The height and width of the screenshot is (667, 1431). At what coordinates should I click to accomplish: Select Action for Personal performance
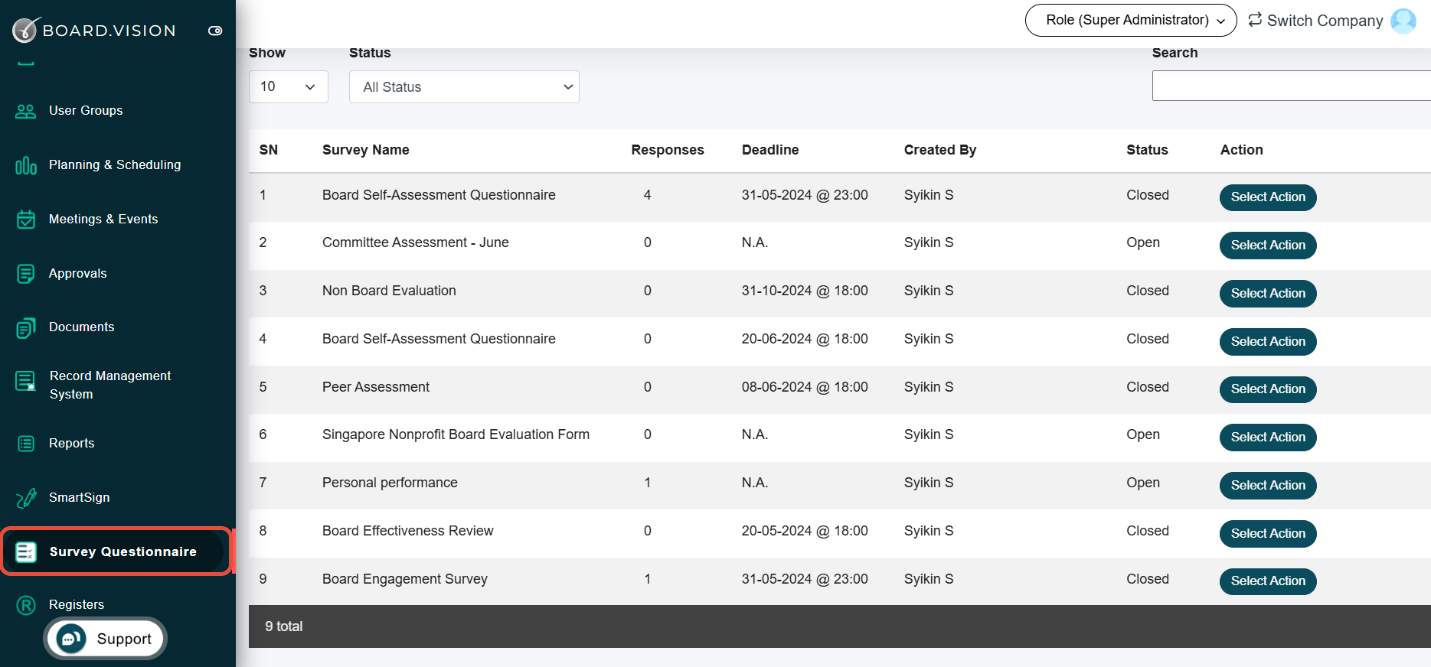coord(1268,485)
